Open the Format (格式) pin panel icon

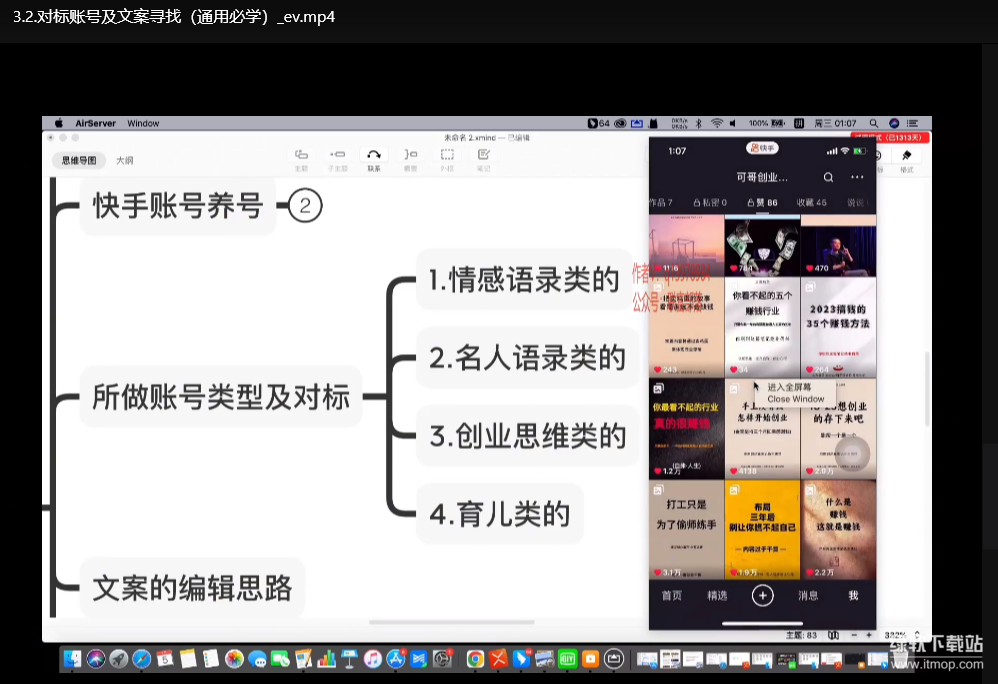(x=906, y=157)
